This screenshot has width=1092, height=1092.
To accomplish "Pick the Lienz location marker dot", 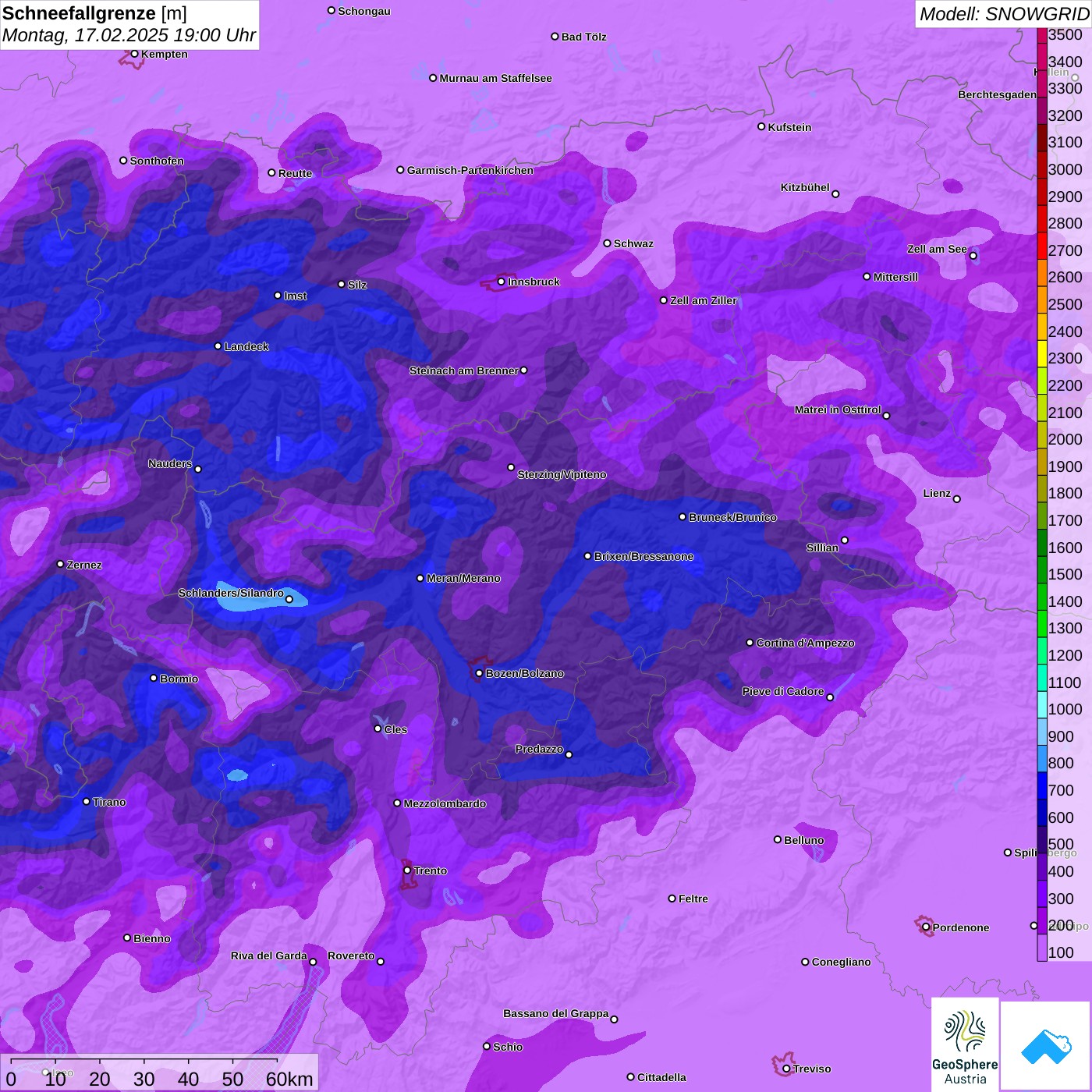I will click(957, 499).
